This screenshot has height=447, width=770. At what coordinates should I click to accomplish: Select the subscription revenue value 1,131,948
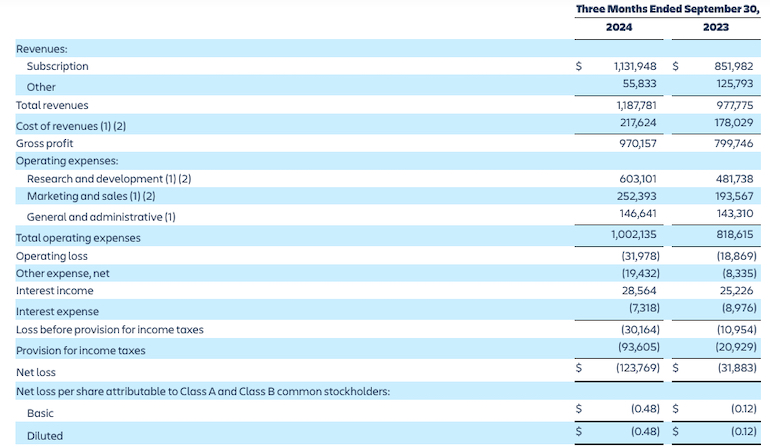click(634, 66)
